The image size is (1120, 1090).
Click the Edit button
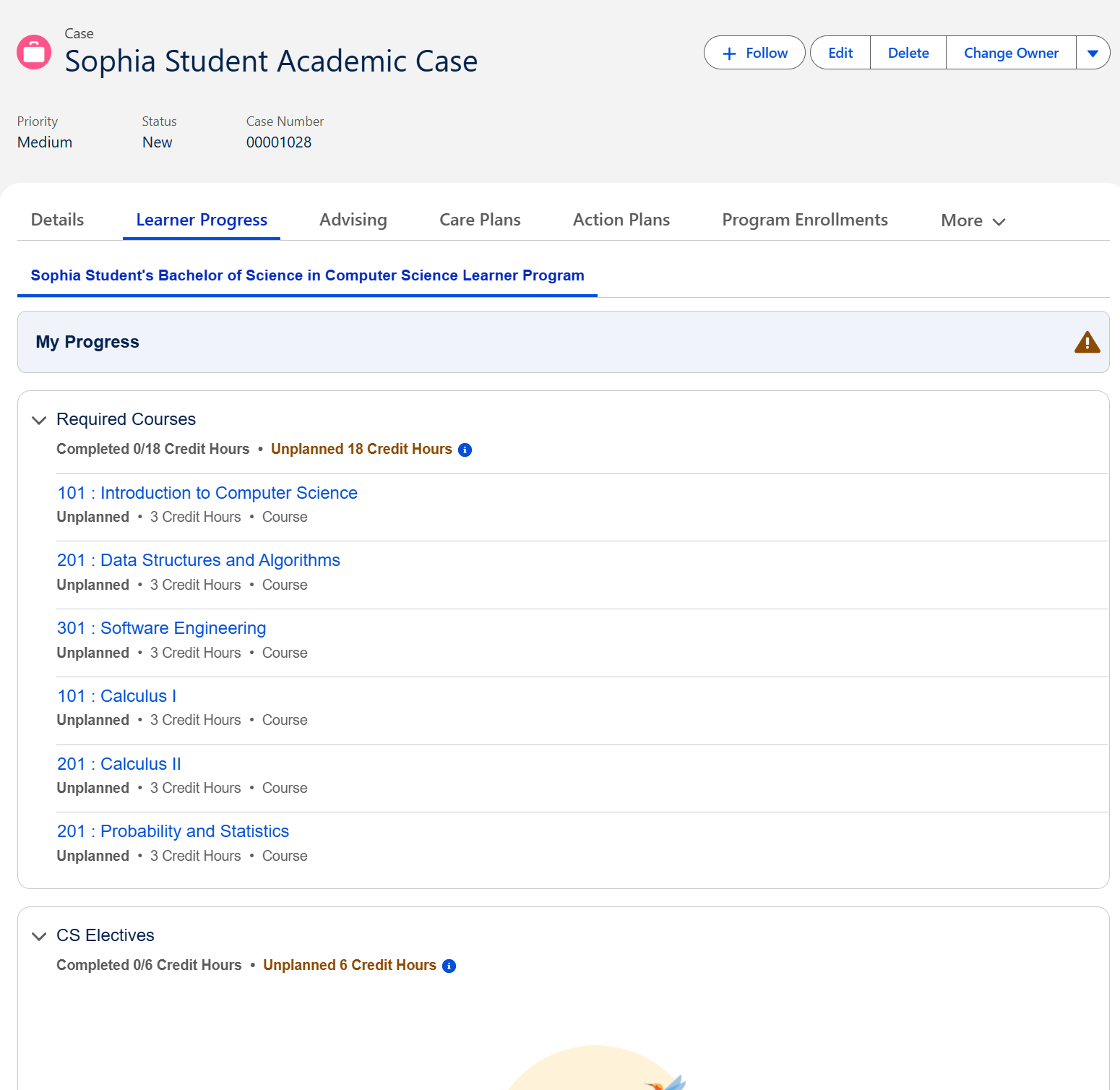click(x=839, y=52)
